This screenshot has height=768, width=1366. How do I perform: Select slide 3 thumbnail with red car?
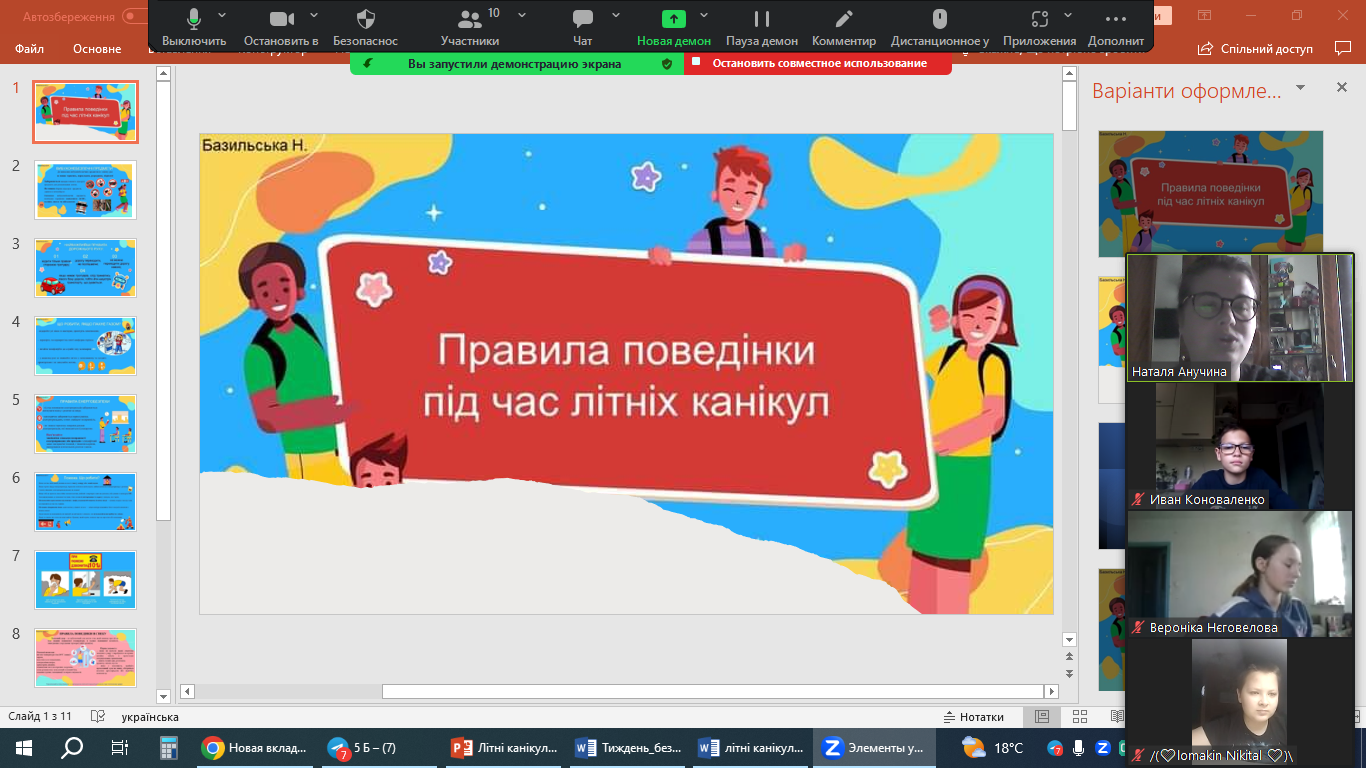[86, 268]
